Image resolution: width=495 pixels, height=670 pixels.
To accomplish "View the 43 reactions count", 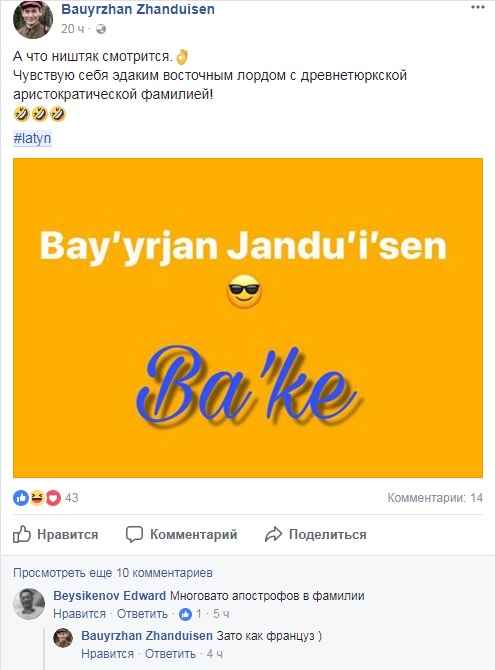I will coord(72,497).
